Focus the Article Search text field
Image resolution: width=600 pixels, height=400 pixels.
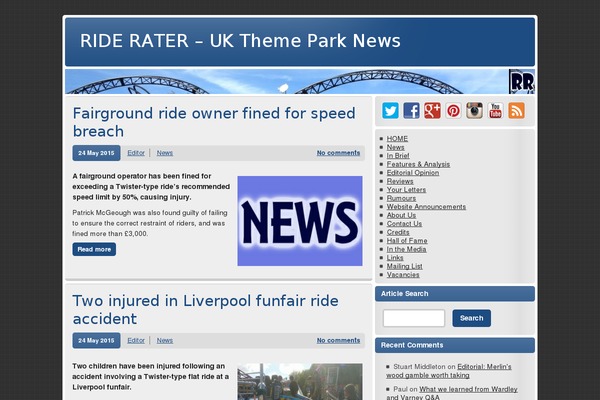tap(414, 318)
